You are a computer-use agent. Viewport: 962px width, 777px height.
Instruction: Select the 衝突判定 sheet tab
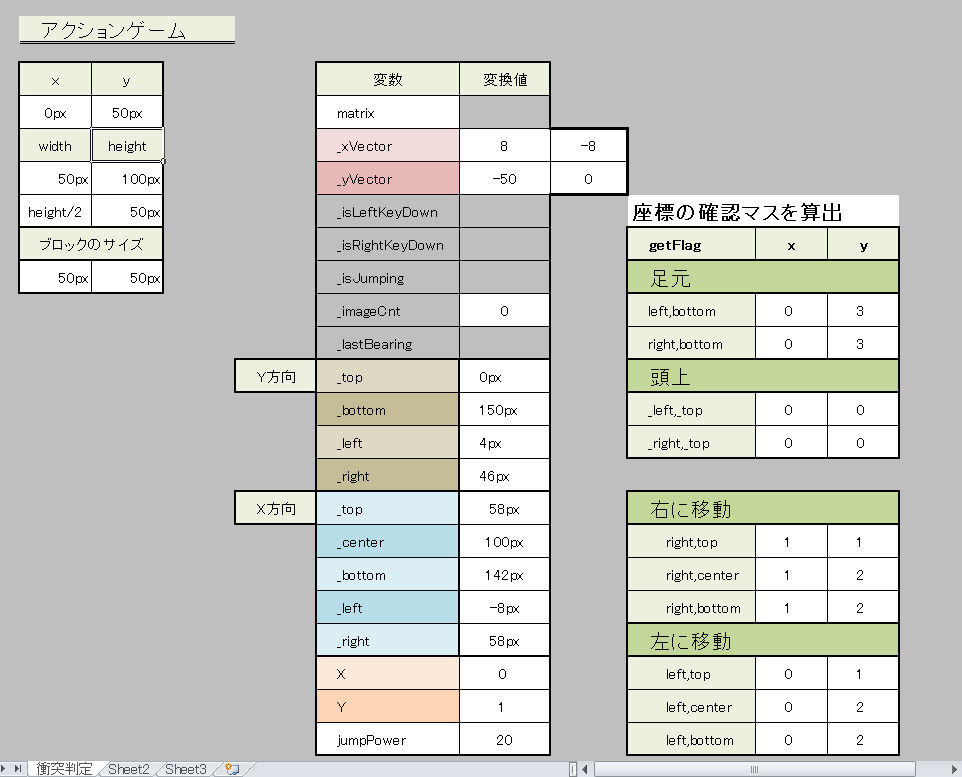pos(65,769)
